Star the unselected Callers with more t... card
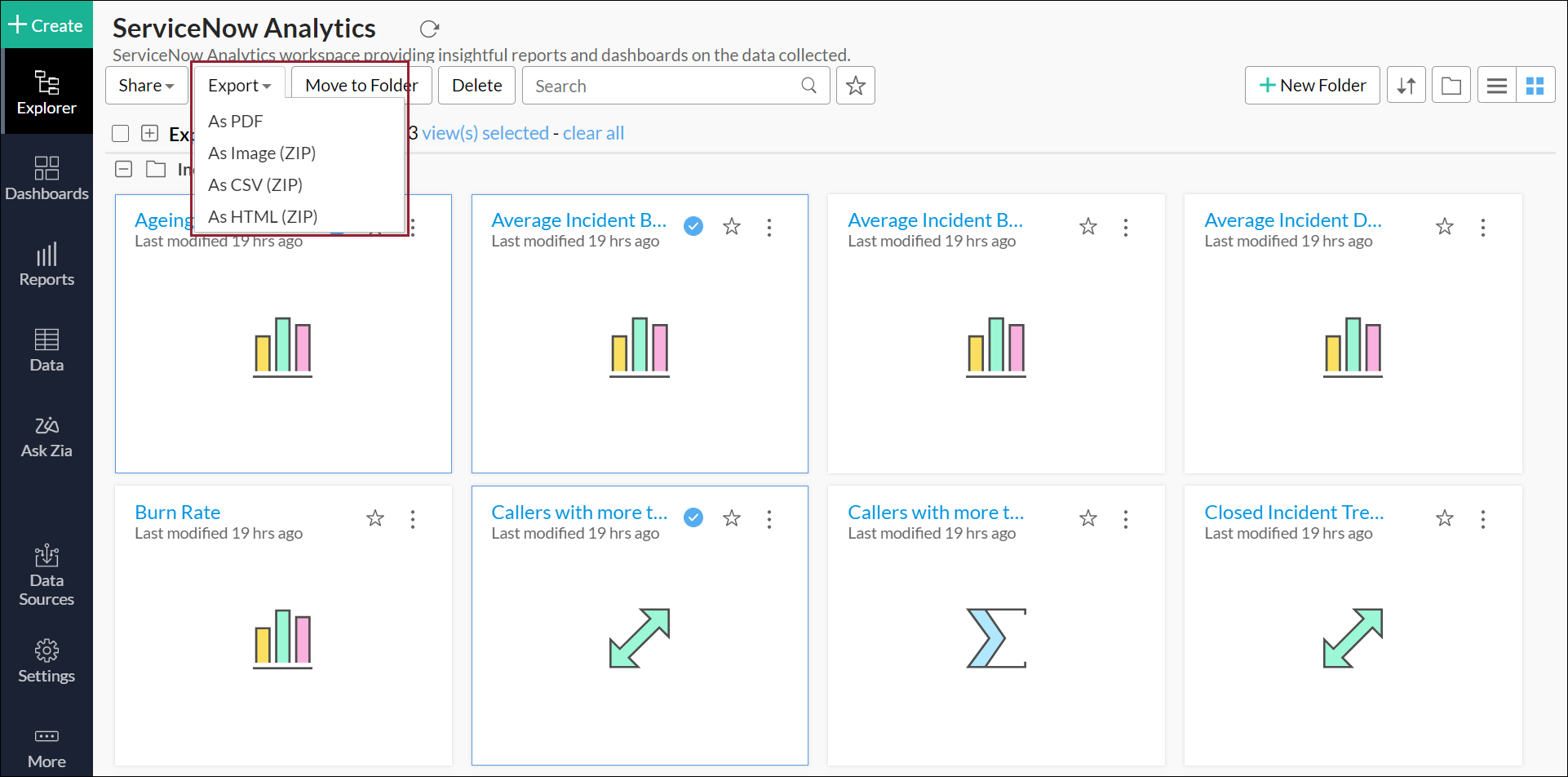 1088,518
